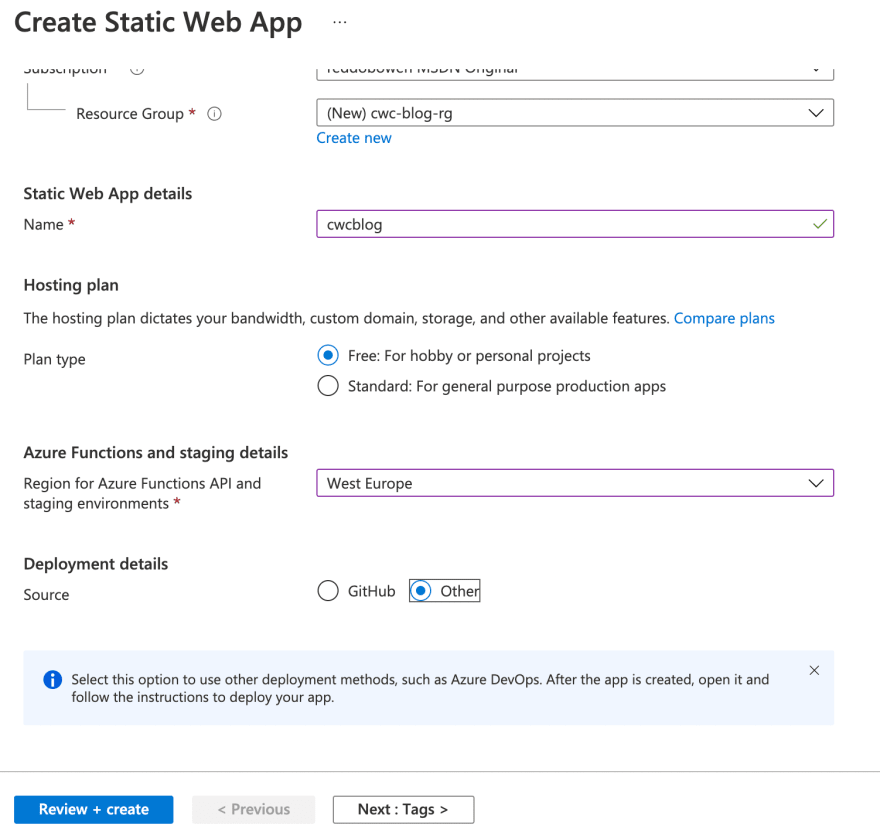880x839 pixels.
Task: Click the Static Web App details heading
Action: coord(108,194)
